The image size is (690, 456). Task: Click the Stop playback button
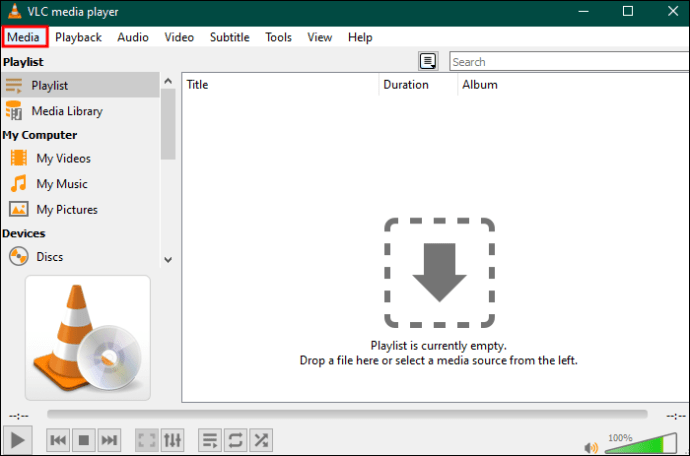pos(84,439)
